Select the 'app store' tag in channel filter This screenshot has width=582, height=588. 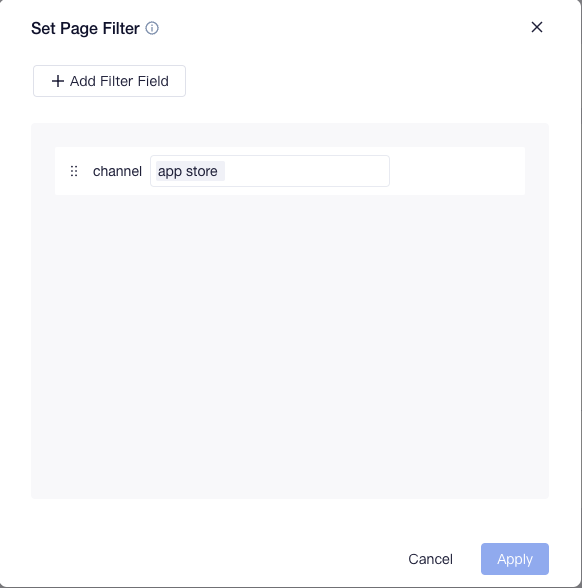pos(190,171)
